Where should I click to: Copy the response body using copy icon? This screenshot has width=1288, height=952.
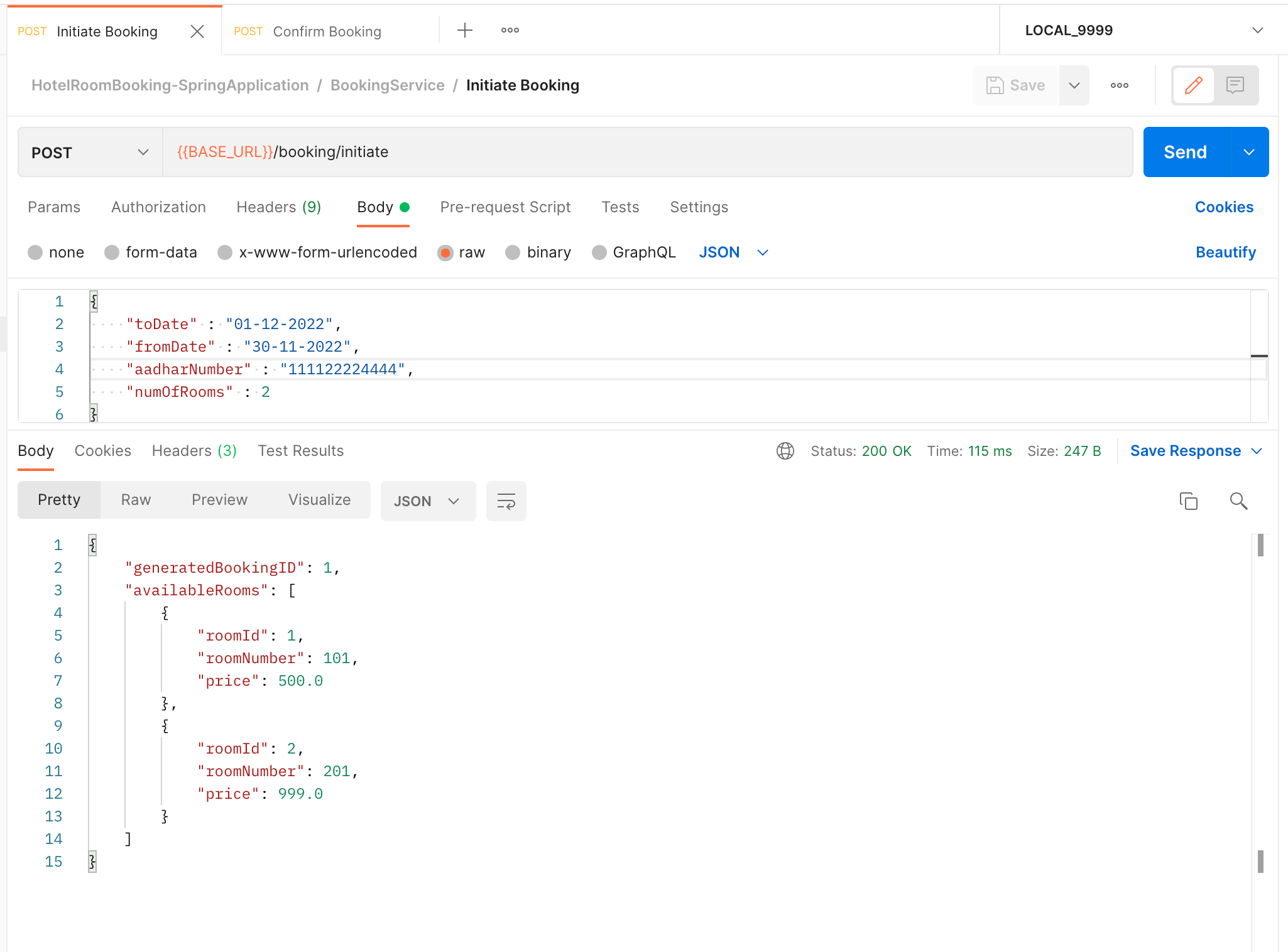pos(1189,500)
